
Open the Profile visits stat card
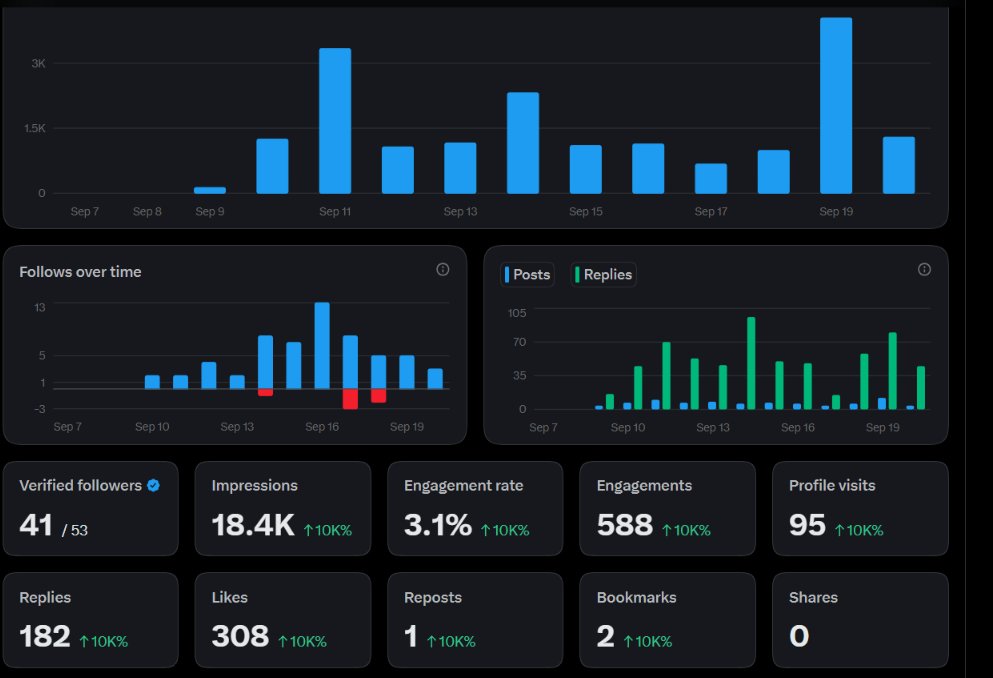[x=860, y=509]
